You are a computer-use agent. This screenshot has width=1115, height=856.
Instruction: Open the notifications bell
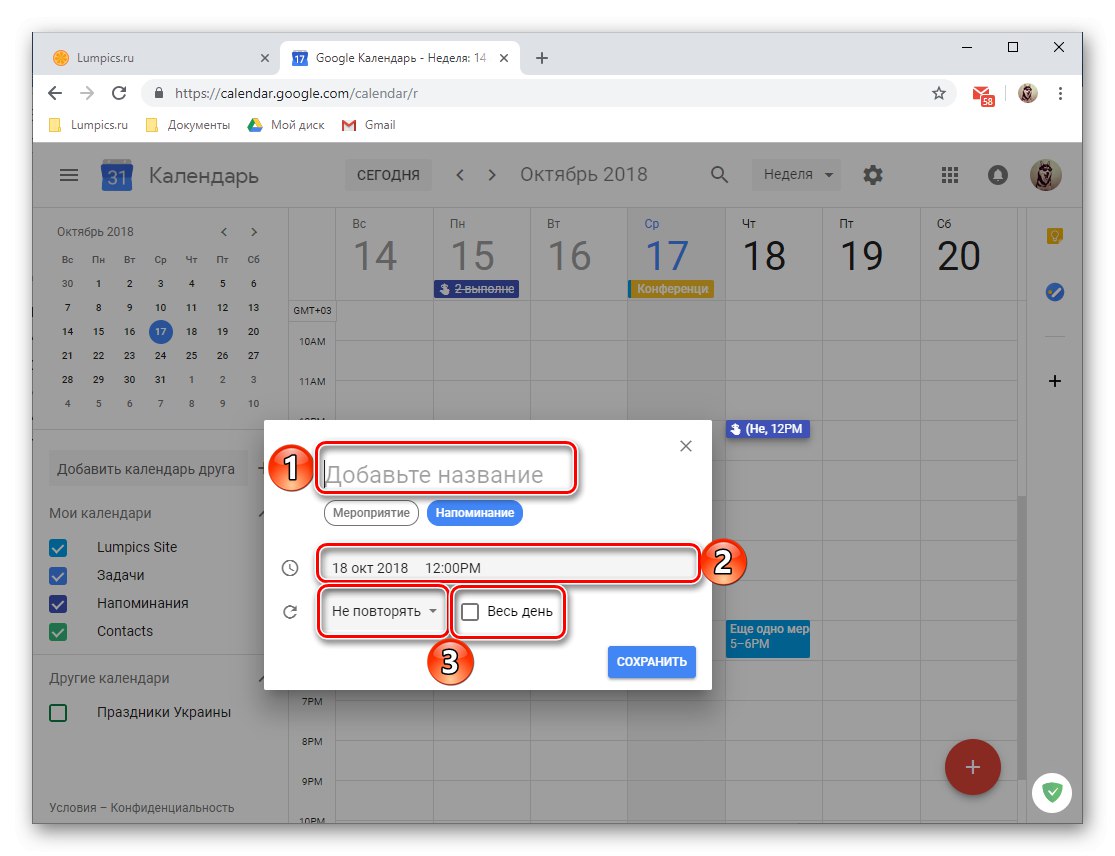click(x=997, y=175)
